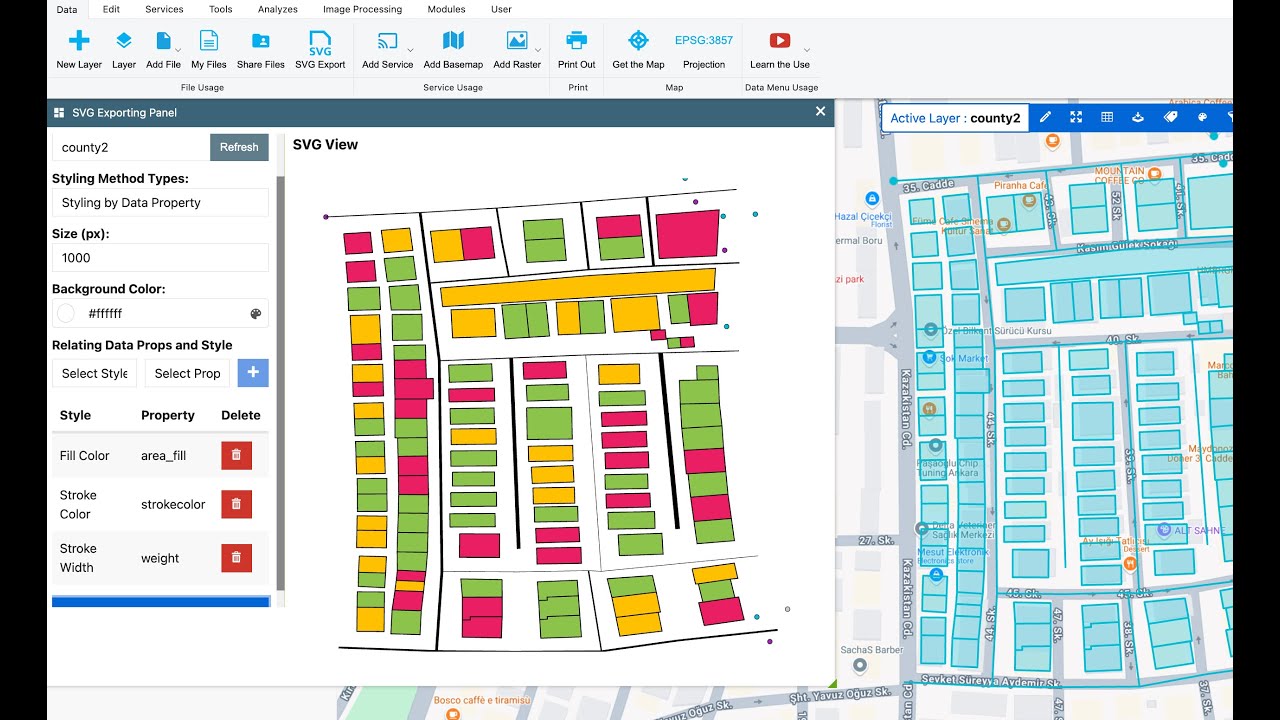Viewport: 1280px width, 720px height.
Task: Open the Edit menu tab
Action: click(111, 9)
